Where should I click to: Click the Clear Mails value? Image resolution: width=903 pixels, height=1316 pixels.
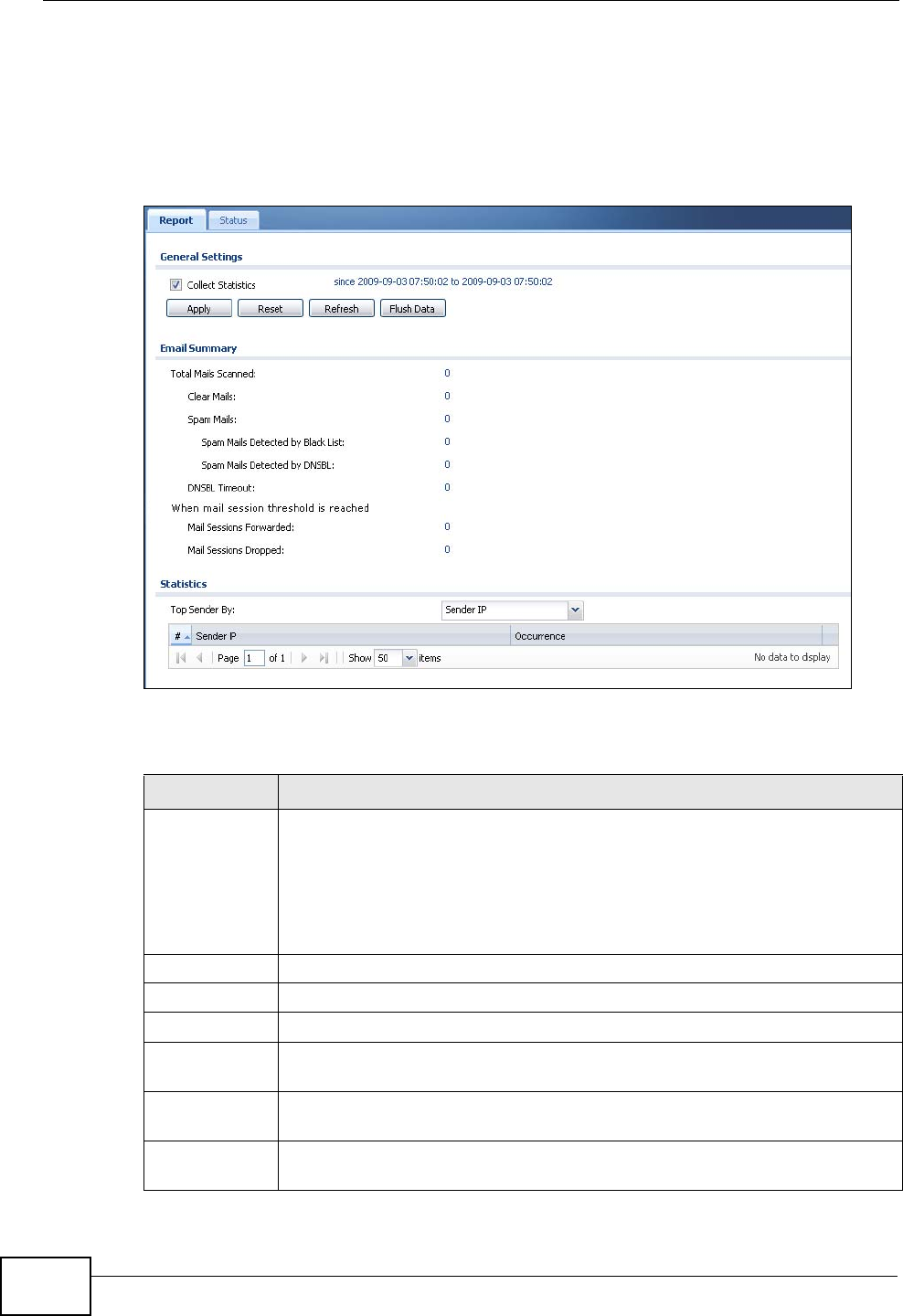(x=447, y=396)
